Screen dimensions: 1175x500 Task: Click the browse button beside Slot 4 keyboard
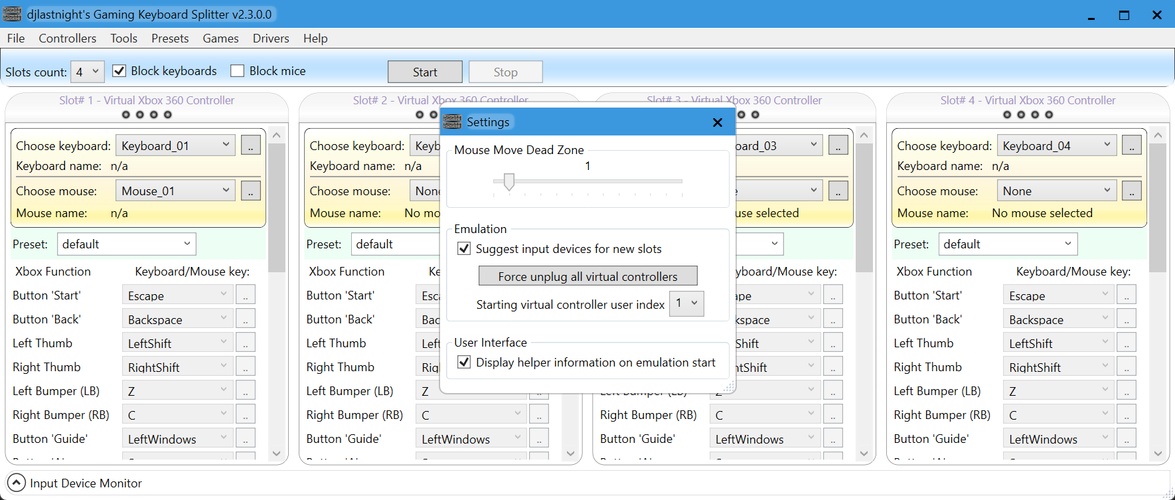1131,146
